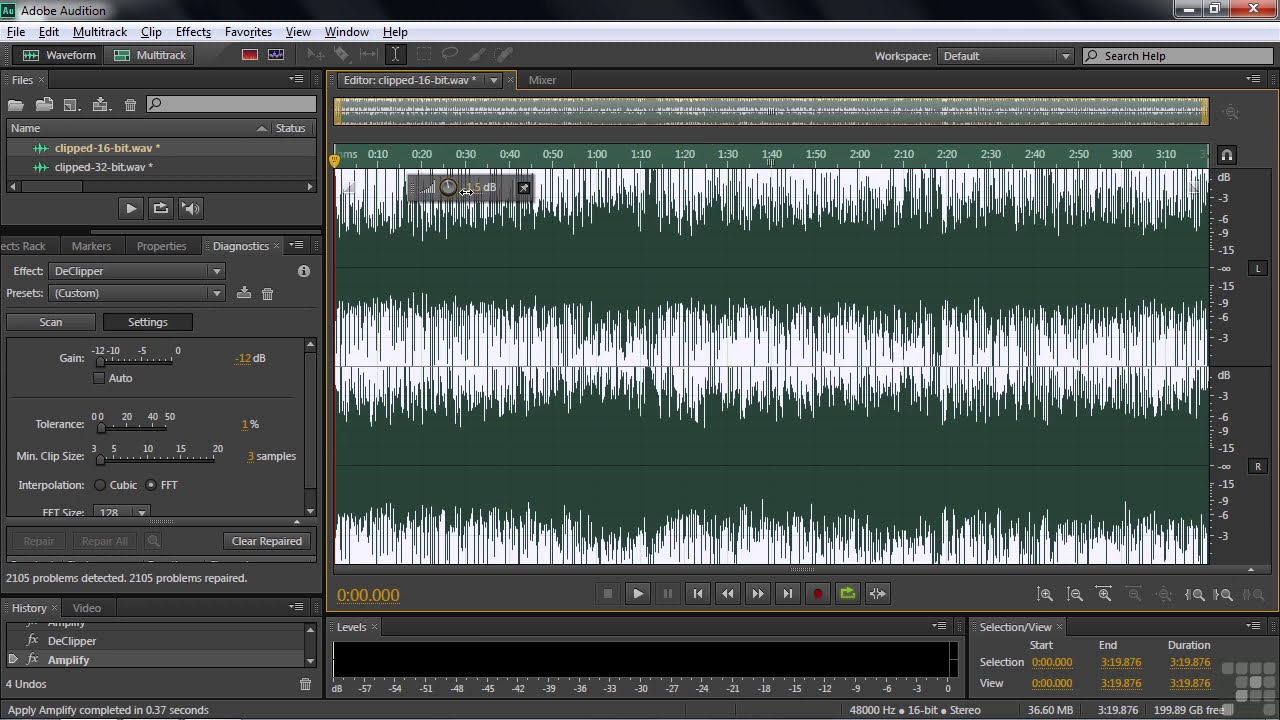
Task: Click the Record button
Action: [817, 593]
